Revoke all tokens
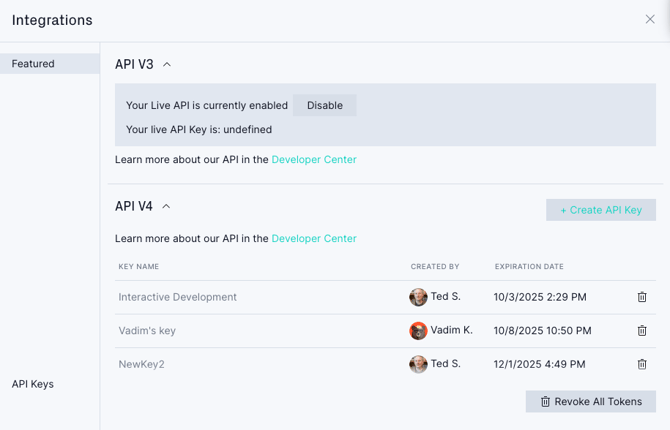 pos(591,401)
